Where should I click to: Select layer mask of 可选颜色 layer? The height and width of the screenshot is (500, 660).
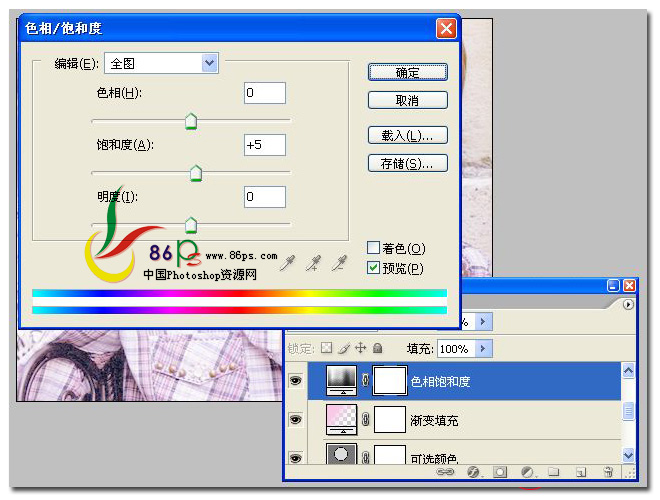390,455
